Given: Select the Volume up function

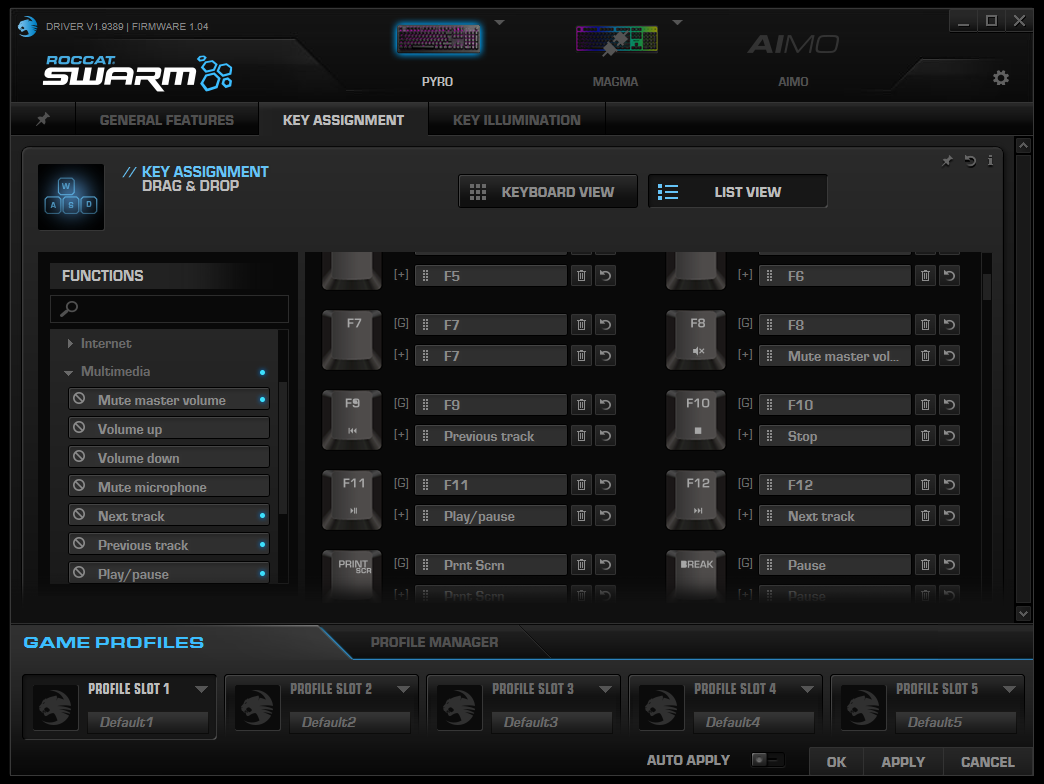Looking at the screenshot, I should pyautogui.click(x=169, y=429).
